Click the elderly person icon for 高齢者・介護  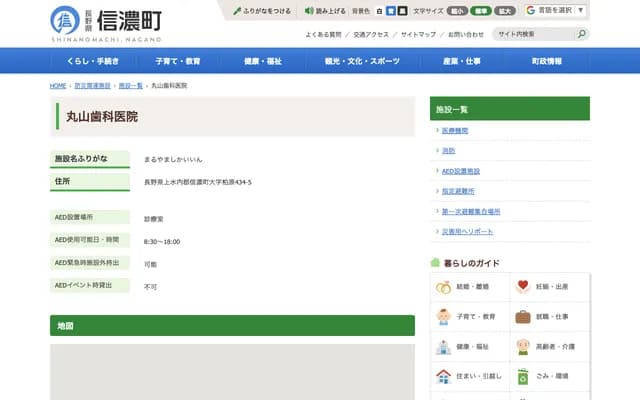tap(522, 347)
